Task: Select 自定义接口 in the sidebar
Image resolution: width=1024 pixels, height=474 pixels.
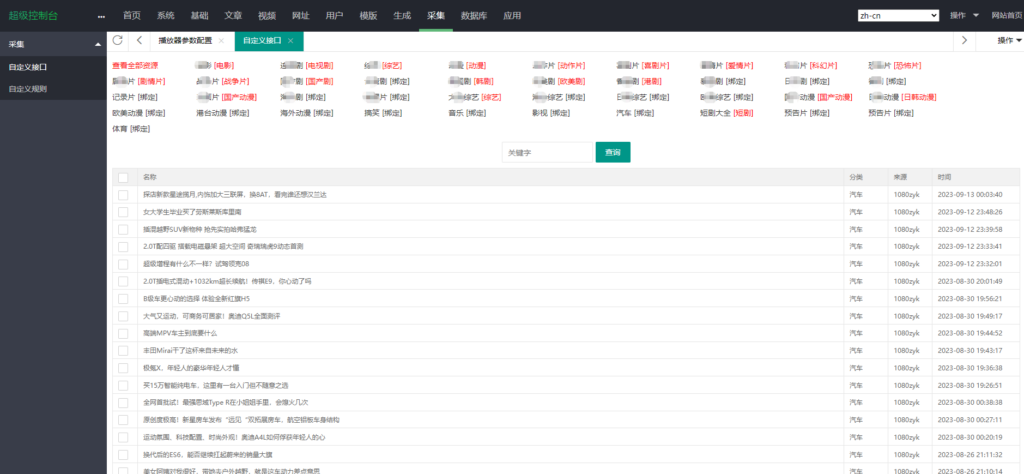Action: [27, 67]
